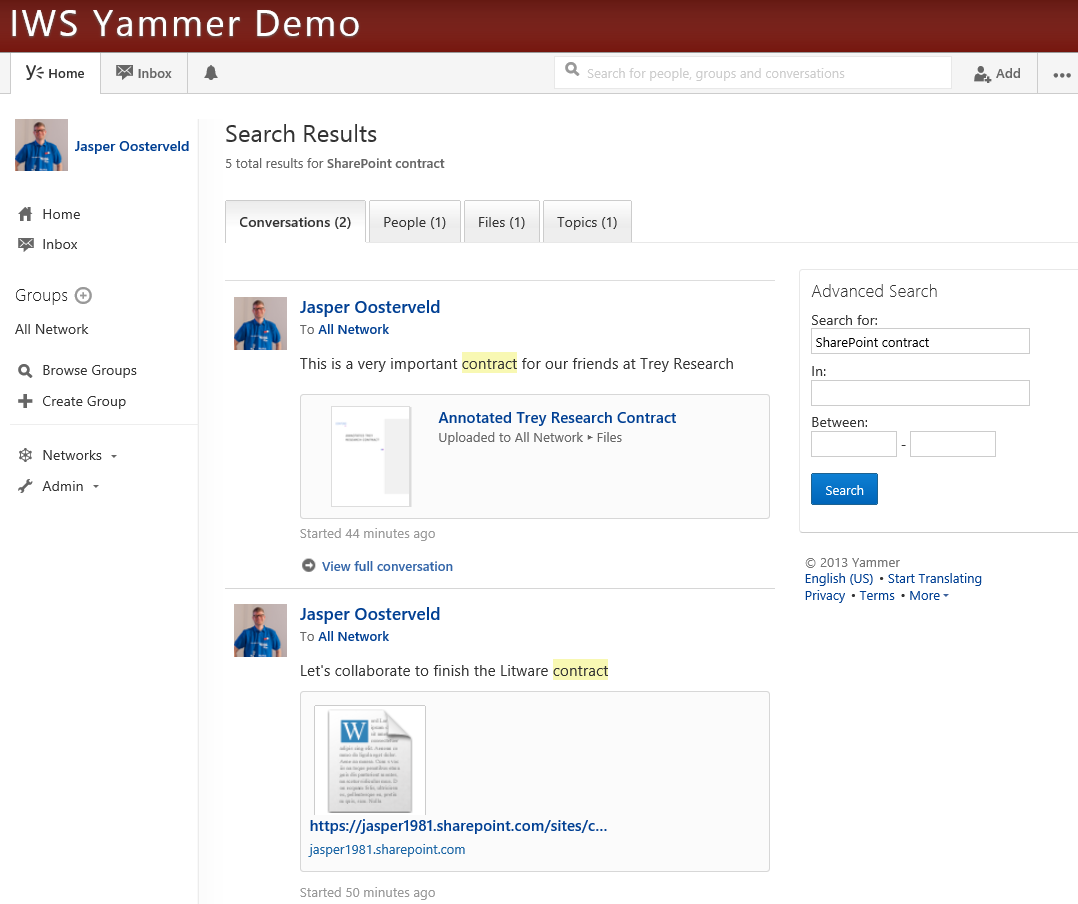Click the sidebar Inbox envelope icon
1078x904 pixels.
pos(25,244)
